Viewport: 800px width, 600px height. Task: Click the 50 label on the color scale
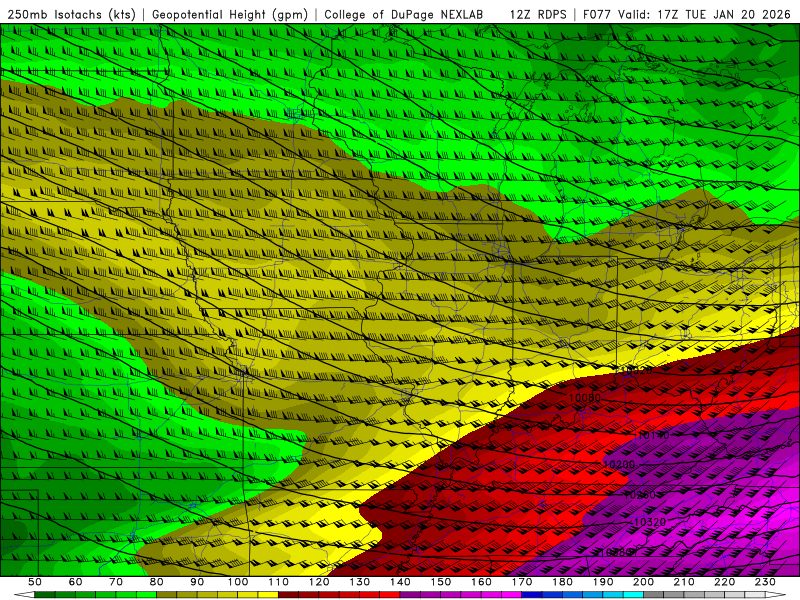[34, 582]
